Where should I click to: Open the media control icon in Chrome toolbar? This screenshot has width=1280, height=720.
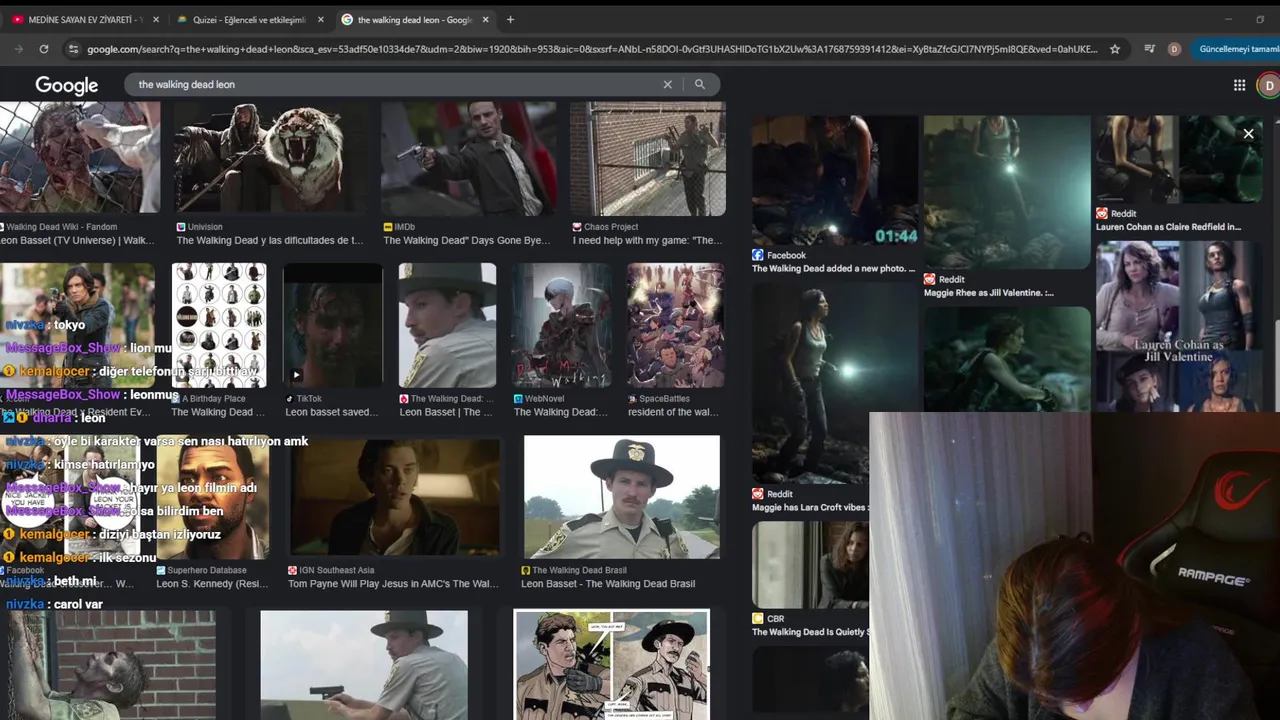tap(1149, 49)
